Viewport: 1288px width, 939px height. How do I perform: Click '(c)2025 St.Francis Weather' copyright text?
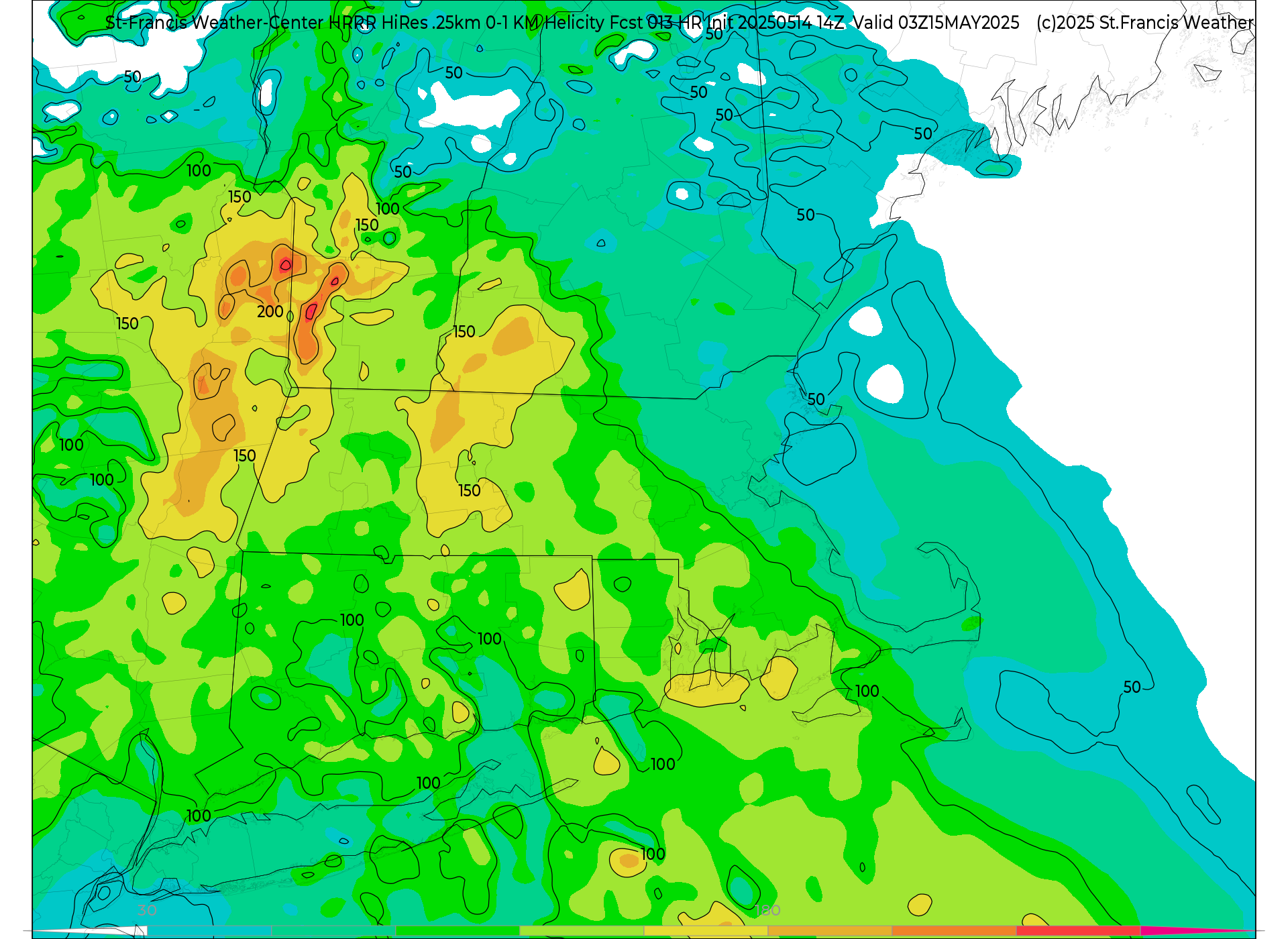coord(1145,23)
